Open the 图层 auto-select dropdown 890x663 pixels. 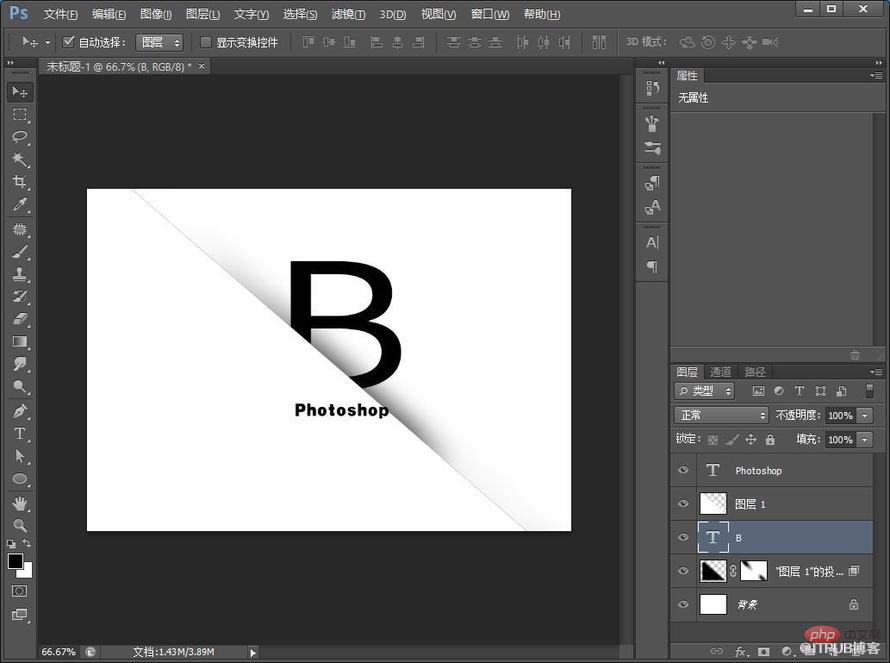coord(159,42)
